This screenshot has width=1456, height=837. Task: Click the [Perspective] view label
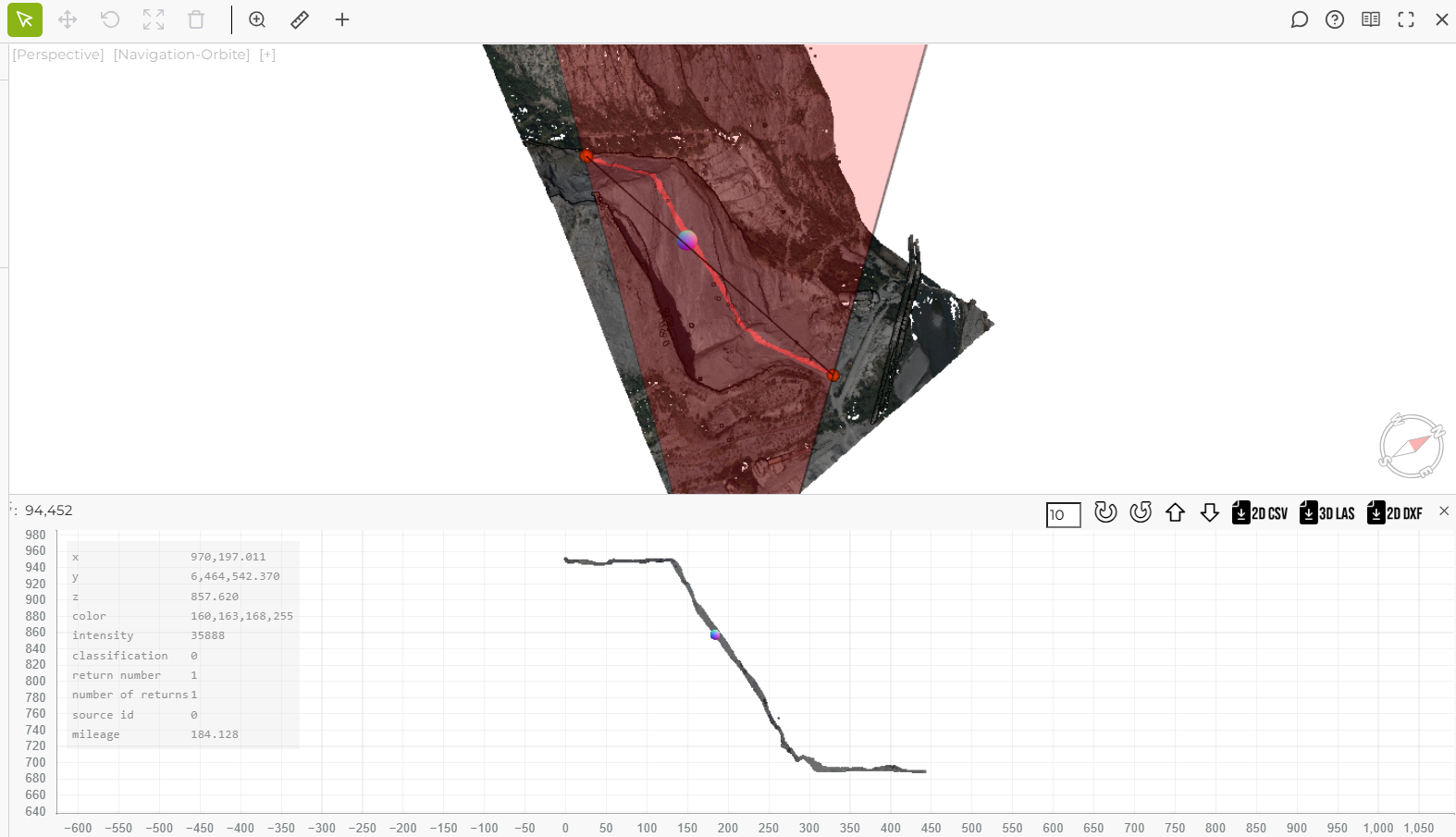pos(58,55)
